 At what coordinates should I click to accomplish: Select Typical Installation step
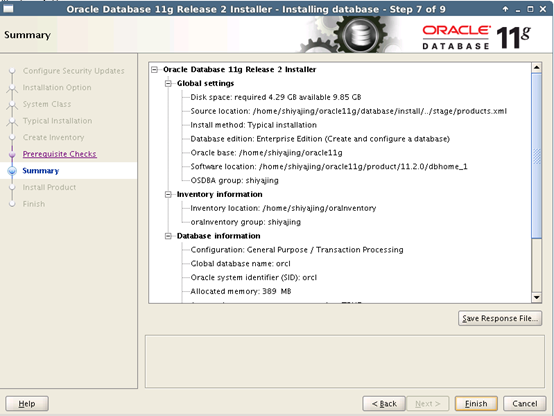click(57, 121)
